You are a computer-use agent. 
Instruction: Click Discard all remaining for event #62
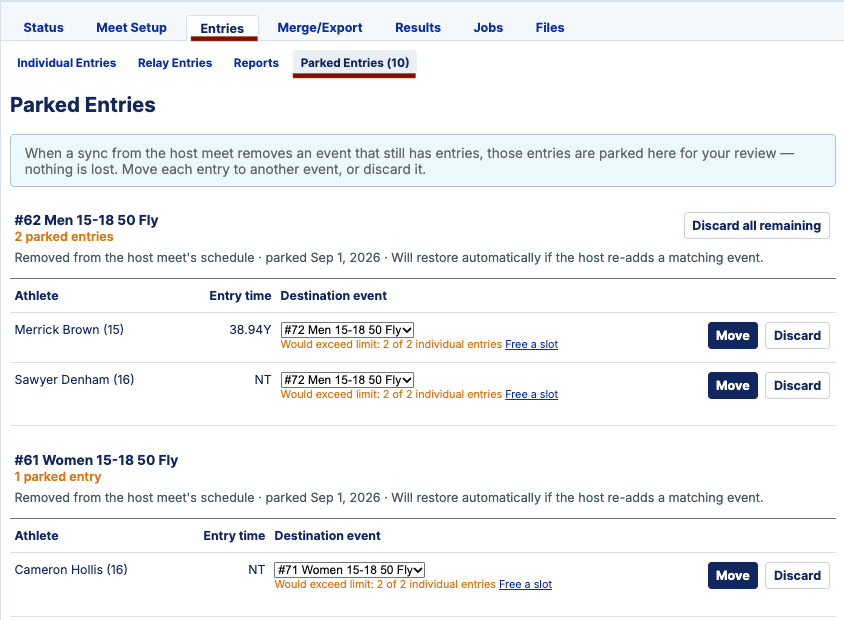756,226
